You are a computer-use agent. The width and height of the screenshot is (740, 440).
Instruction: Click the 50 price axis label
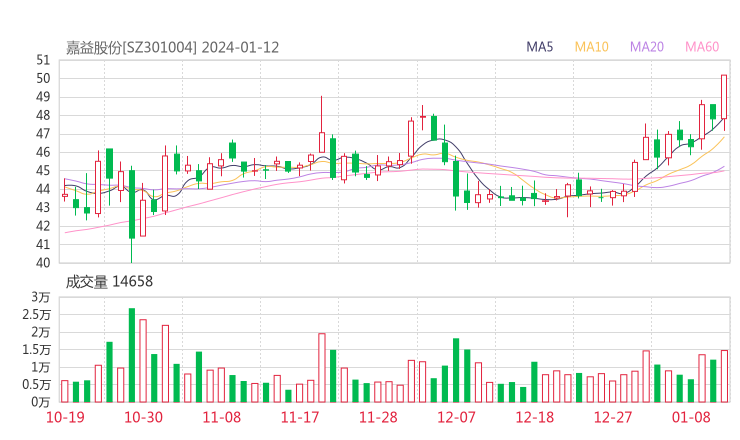click(43, 78)
